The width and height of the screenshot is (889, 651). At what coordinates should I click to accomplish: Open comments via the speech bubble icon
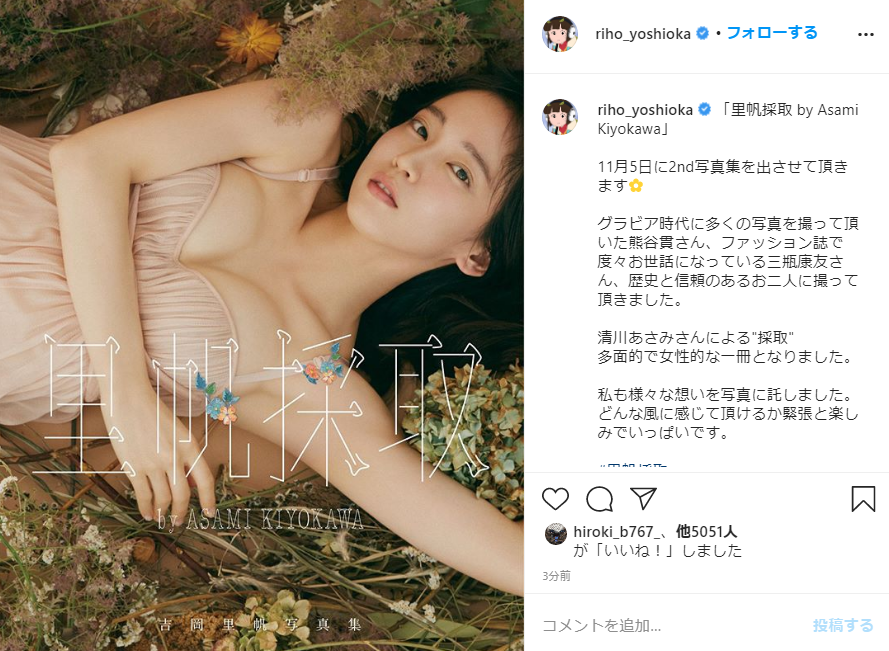click(599, 499)
